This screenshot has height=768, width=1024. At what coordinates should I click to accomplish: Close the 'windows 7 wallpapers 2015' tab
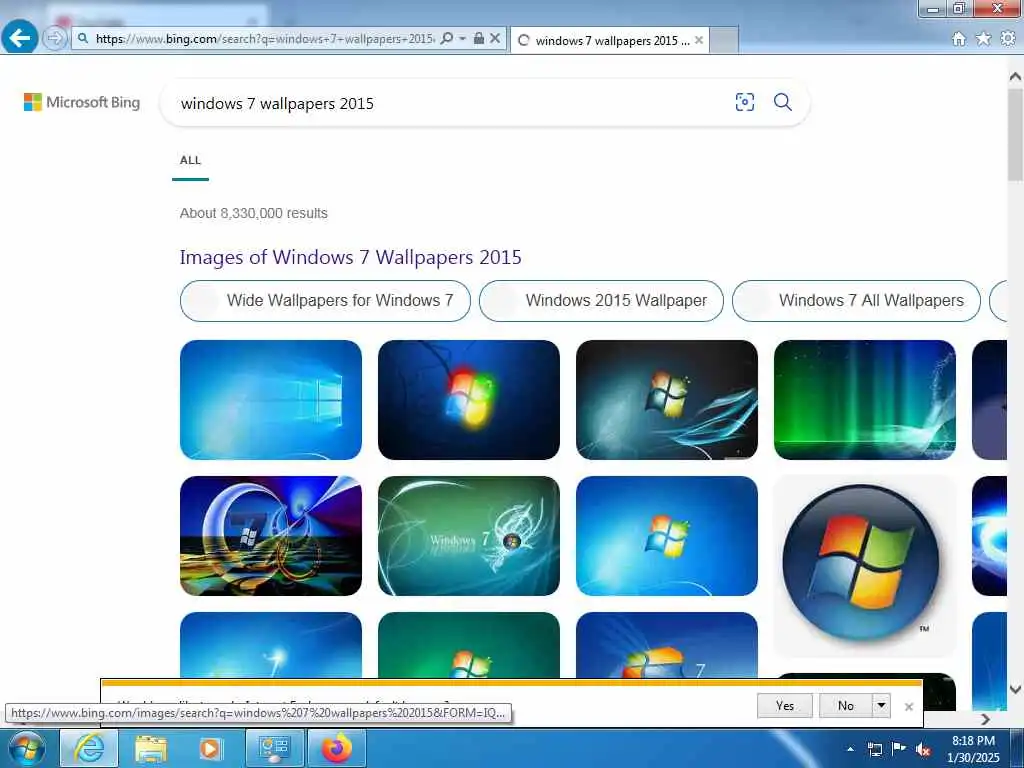click(x=699, y=40)
